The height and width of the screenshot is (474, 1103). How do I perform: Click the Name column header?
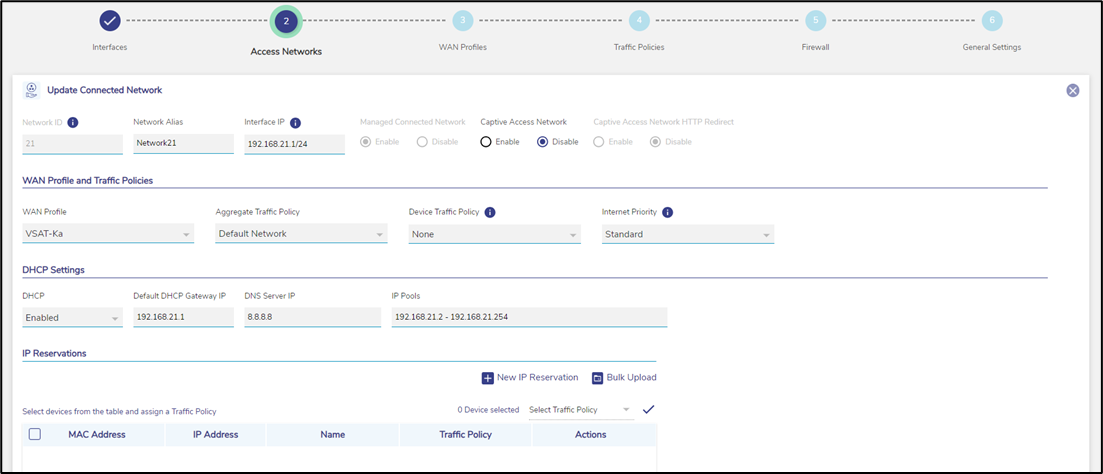332,435
